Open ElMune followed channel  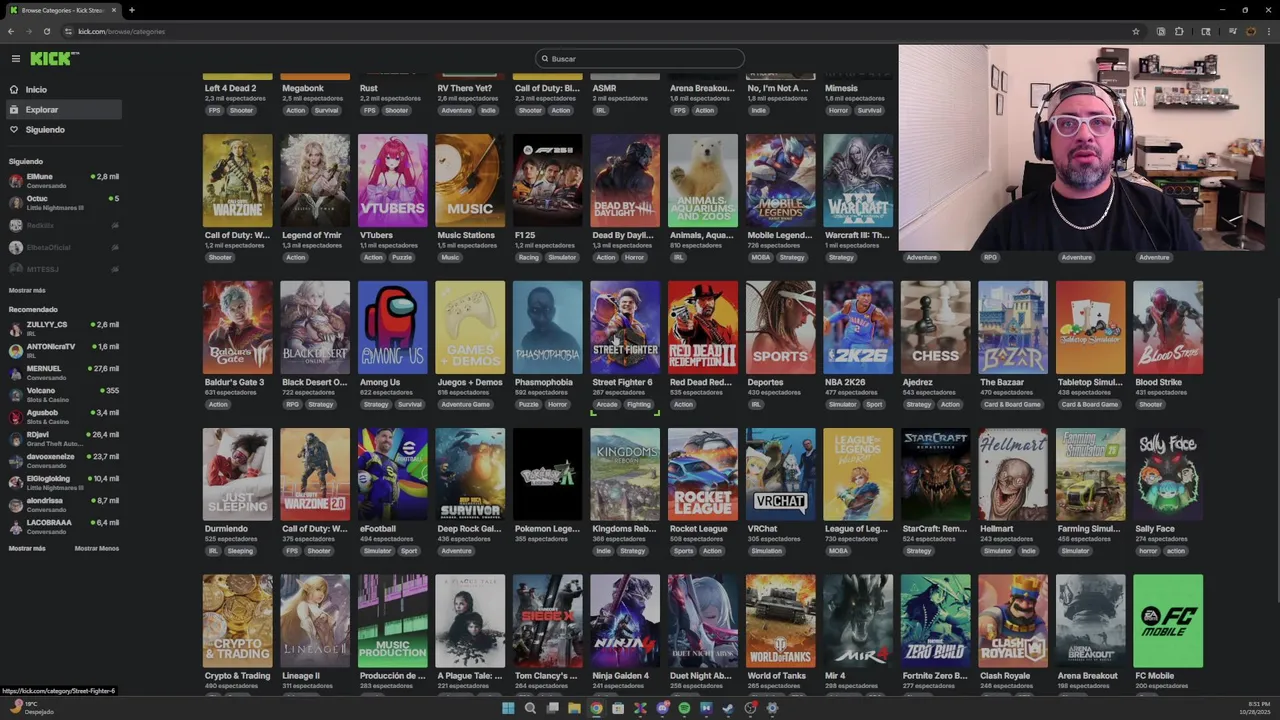coord(64,180)
